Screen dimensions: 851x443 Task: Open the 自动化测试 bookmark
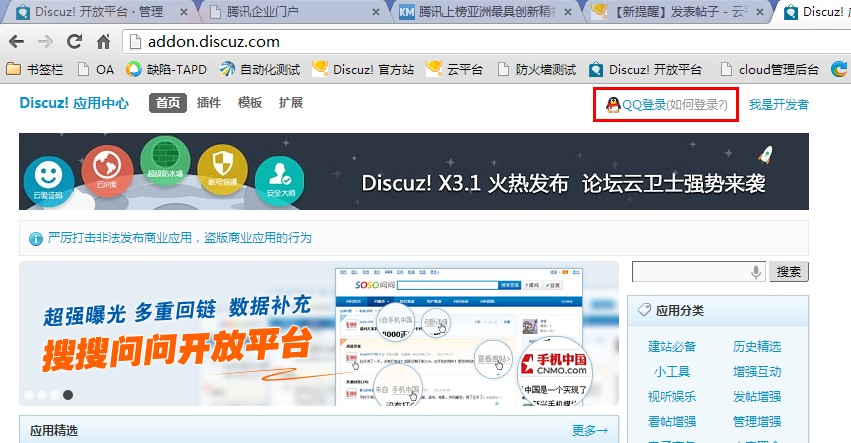coord(260,69)
